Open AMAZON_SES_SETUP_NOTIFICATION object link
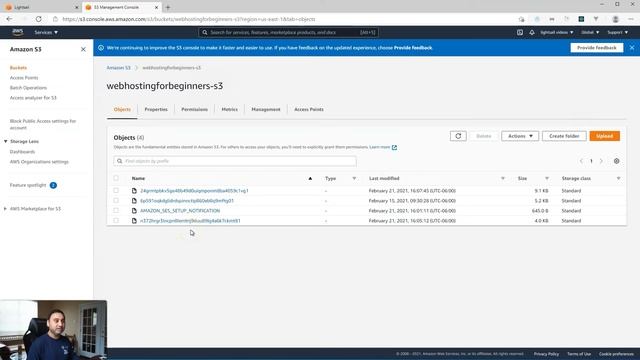This screenshot has height=360, width=640. point(180,211)
